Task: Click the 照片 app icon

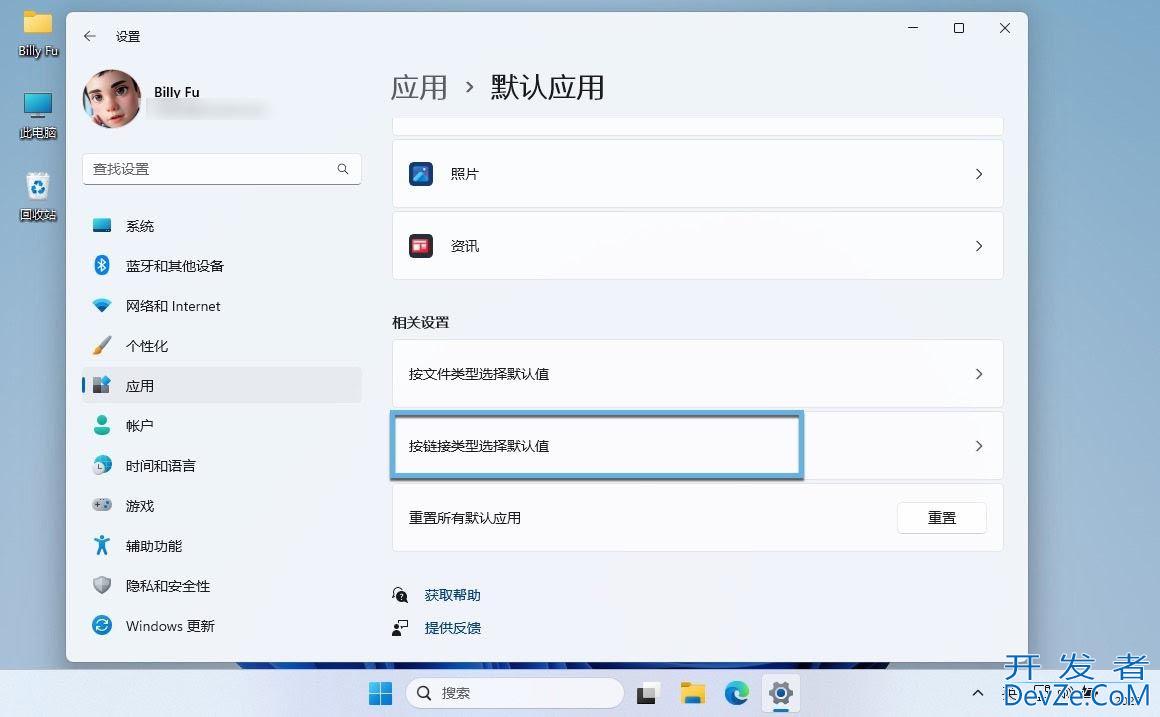Action: tap(421, 174)
